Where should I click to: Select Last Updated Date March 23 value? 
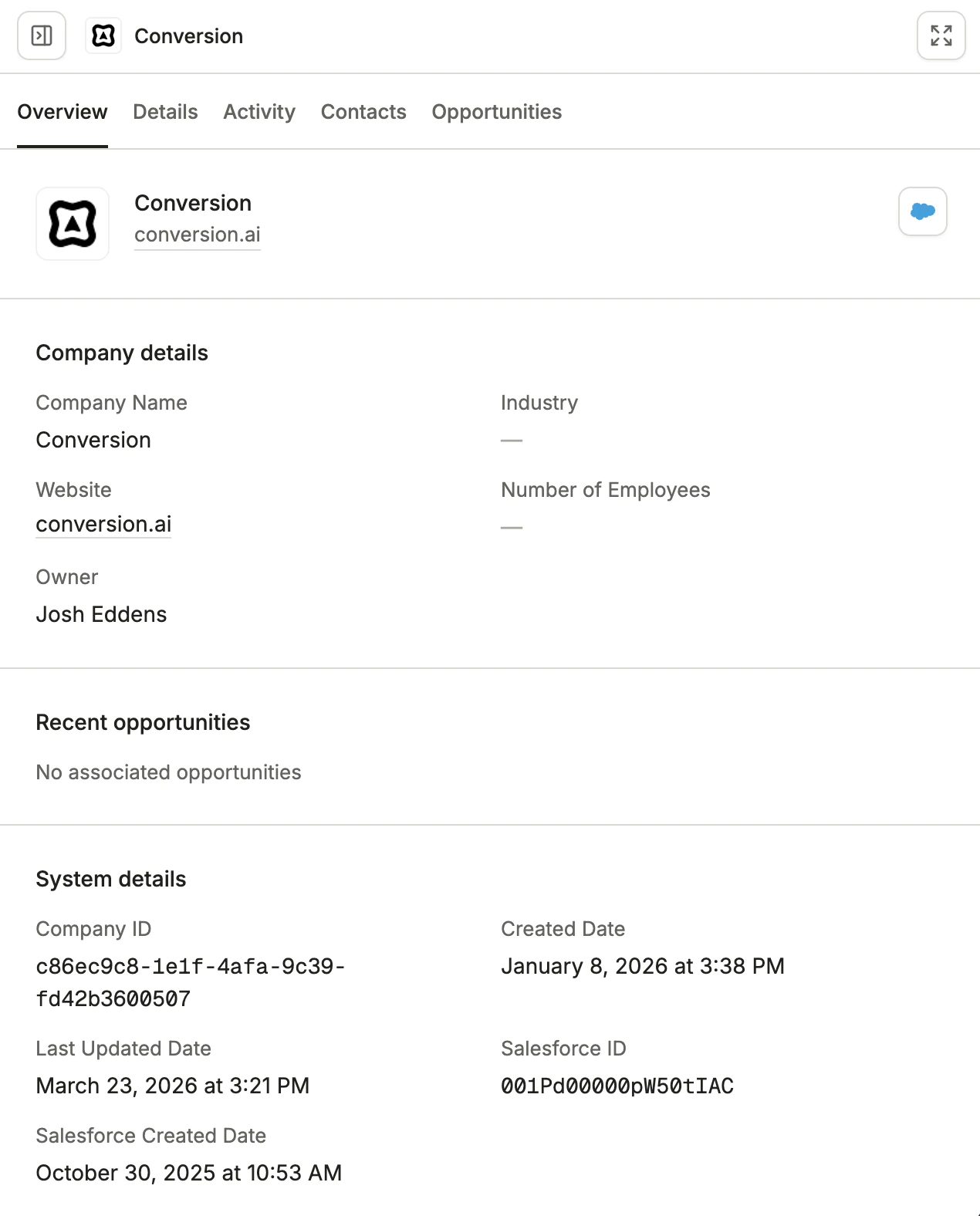[173, 1086]
